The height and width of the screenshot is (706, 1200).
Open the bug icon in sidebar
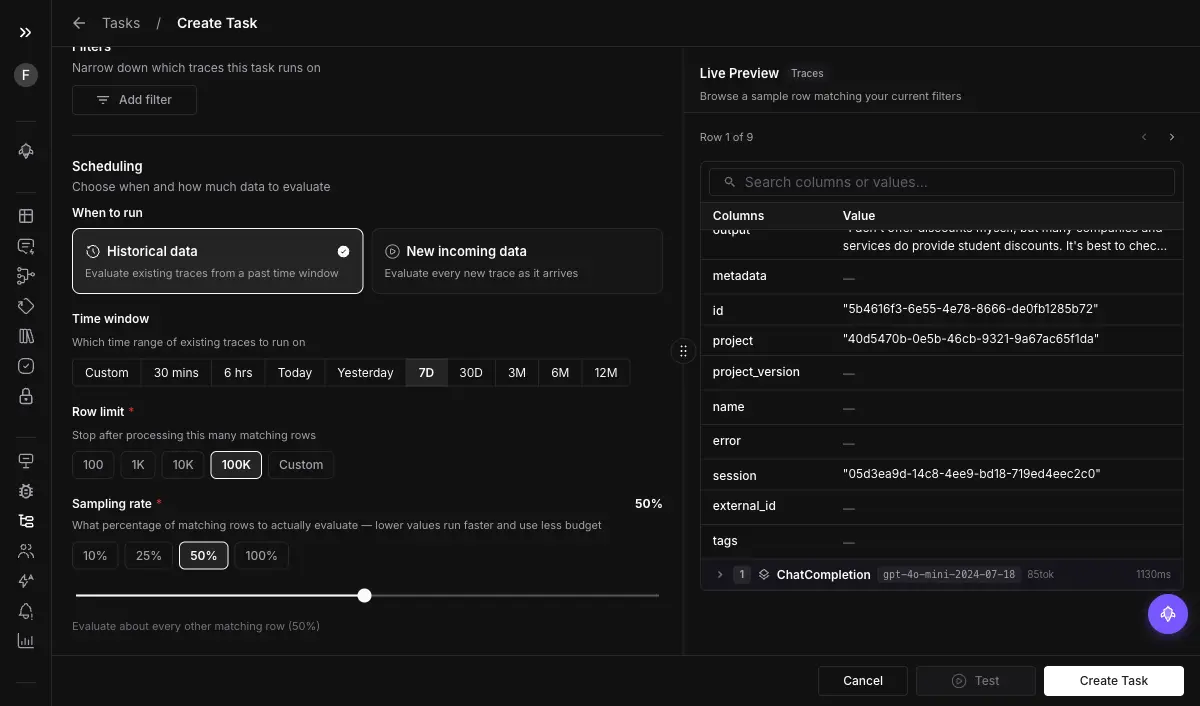(26, 491)
